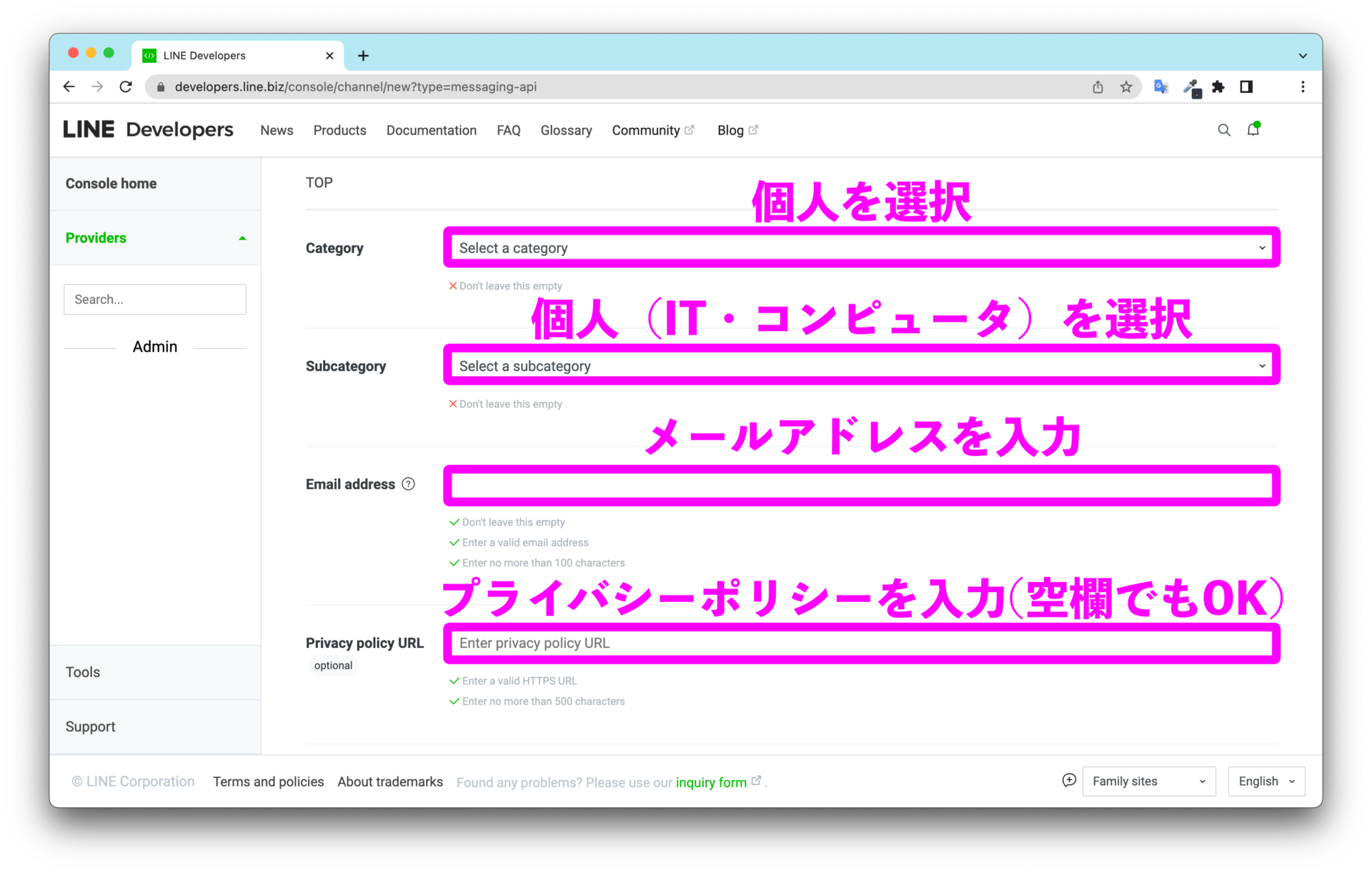Go to Terms and policies page

pyautogui.click(x=268, y=781)
